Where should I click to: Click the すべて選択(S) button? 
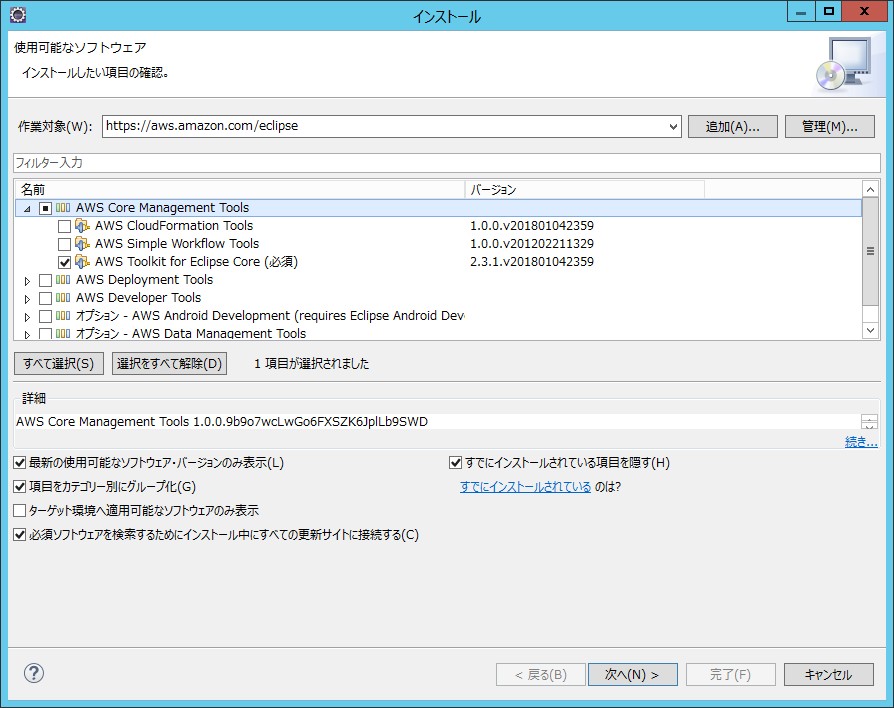coord(59,363)
